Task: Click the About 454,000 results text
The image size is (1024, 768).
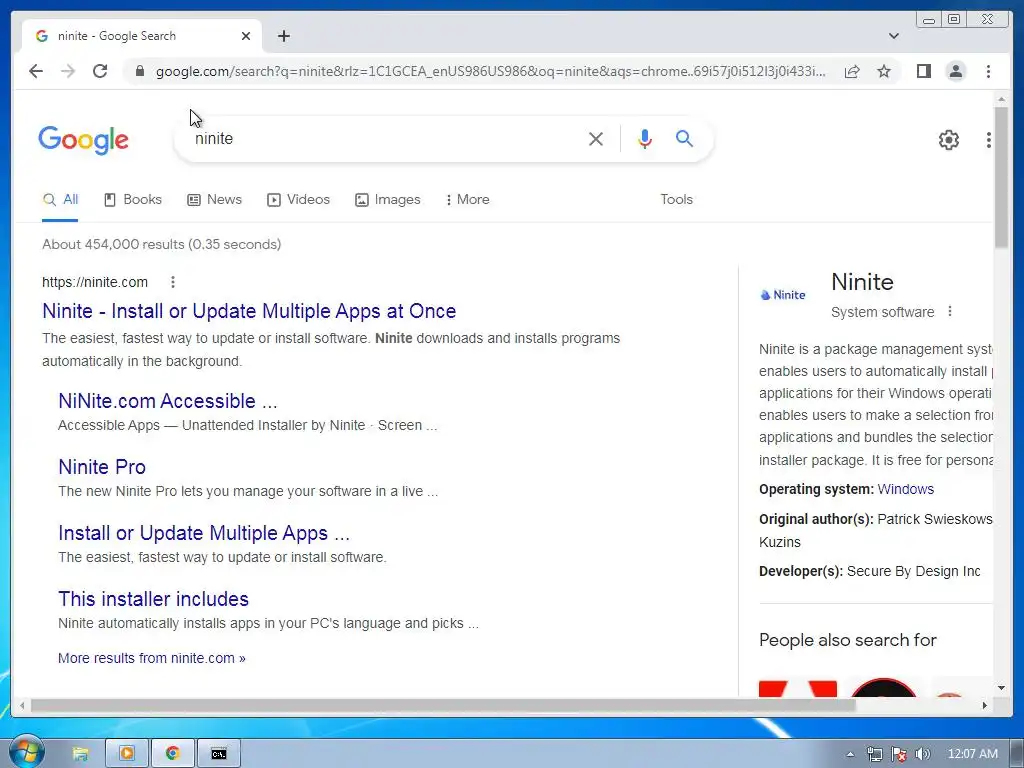Action: pyautogui.click(x=161, y=244)
